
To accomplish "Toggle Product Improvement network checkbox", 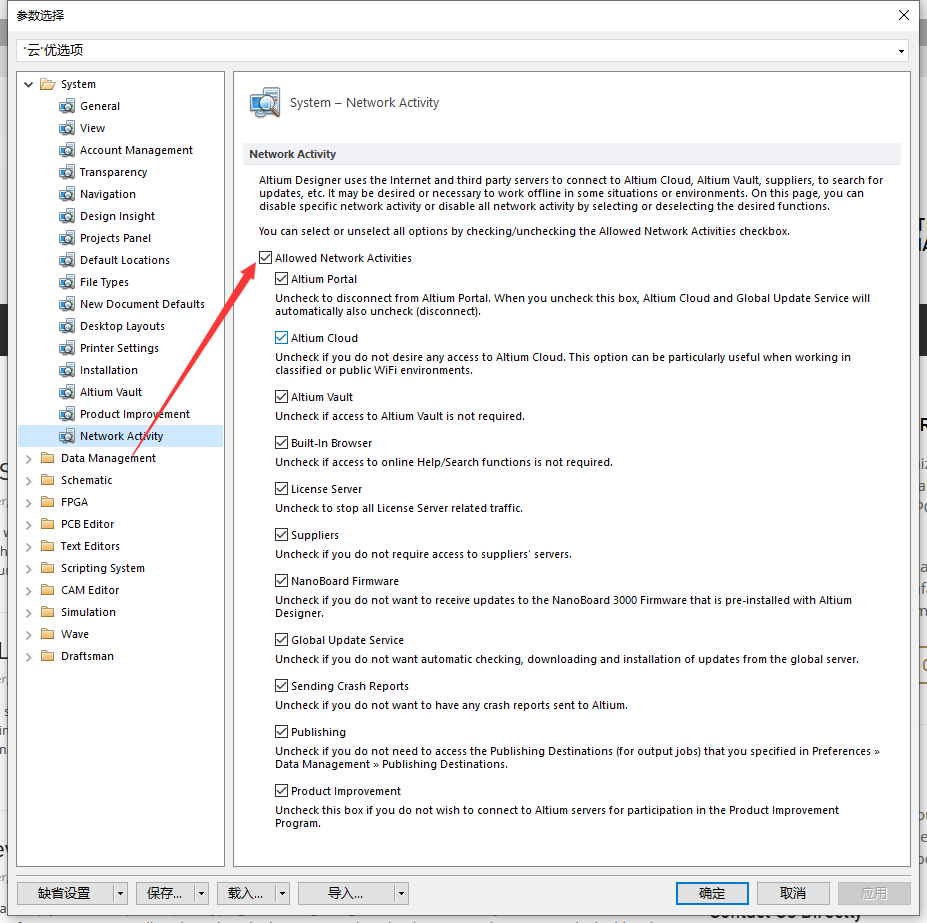I will (281, 791).
